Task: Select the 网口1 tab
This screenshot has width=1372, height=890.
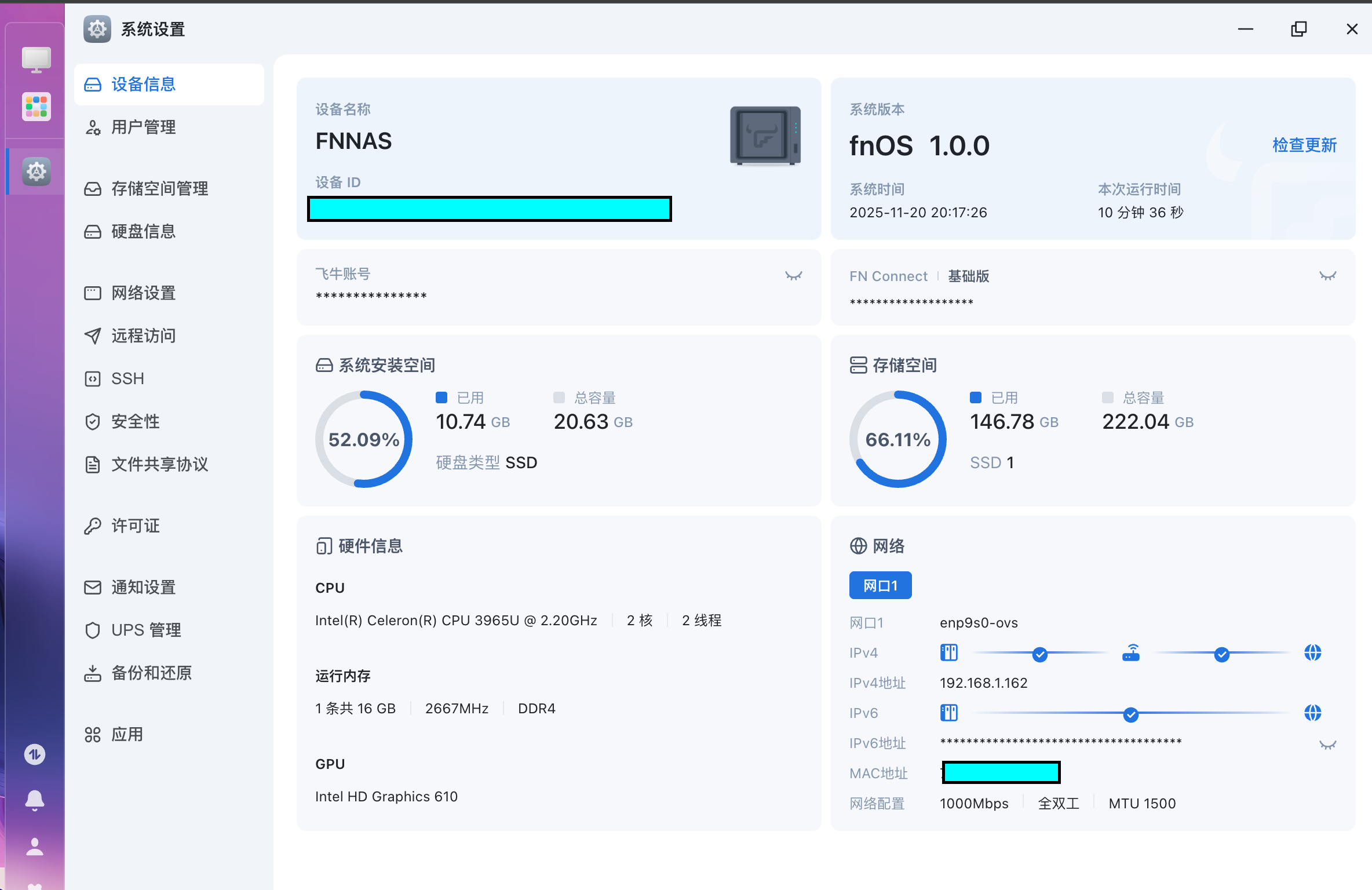Action: [880, 585]
